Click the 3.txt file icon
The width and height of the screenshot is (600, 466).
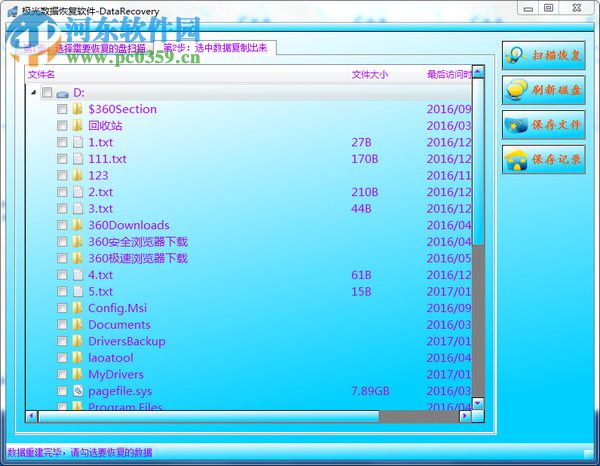[x=78, y=209]
